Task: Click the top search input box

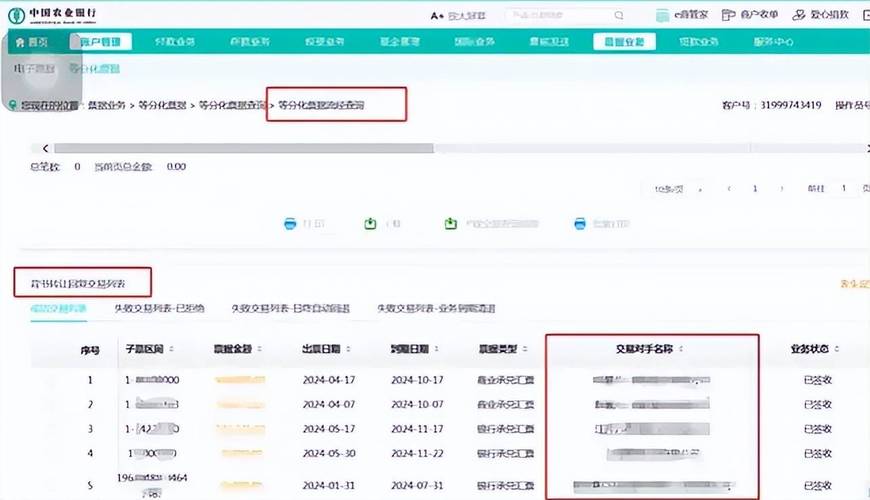Action: coord(565,16)
